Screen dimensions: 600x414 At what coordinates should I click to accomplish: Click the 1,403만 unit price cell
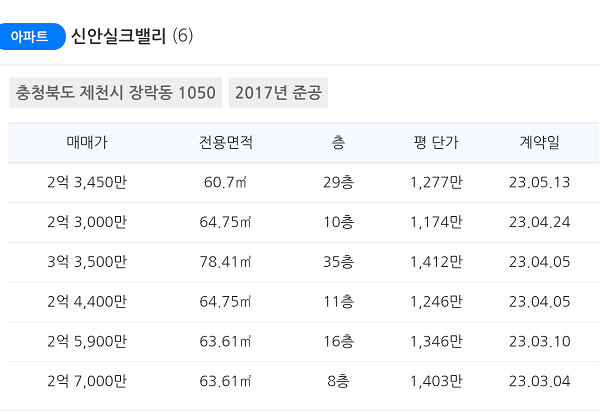point(436,381)
